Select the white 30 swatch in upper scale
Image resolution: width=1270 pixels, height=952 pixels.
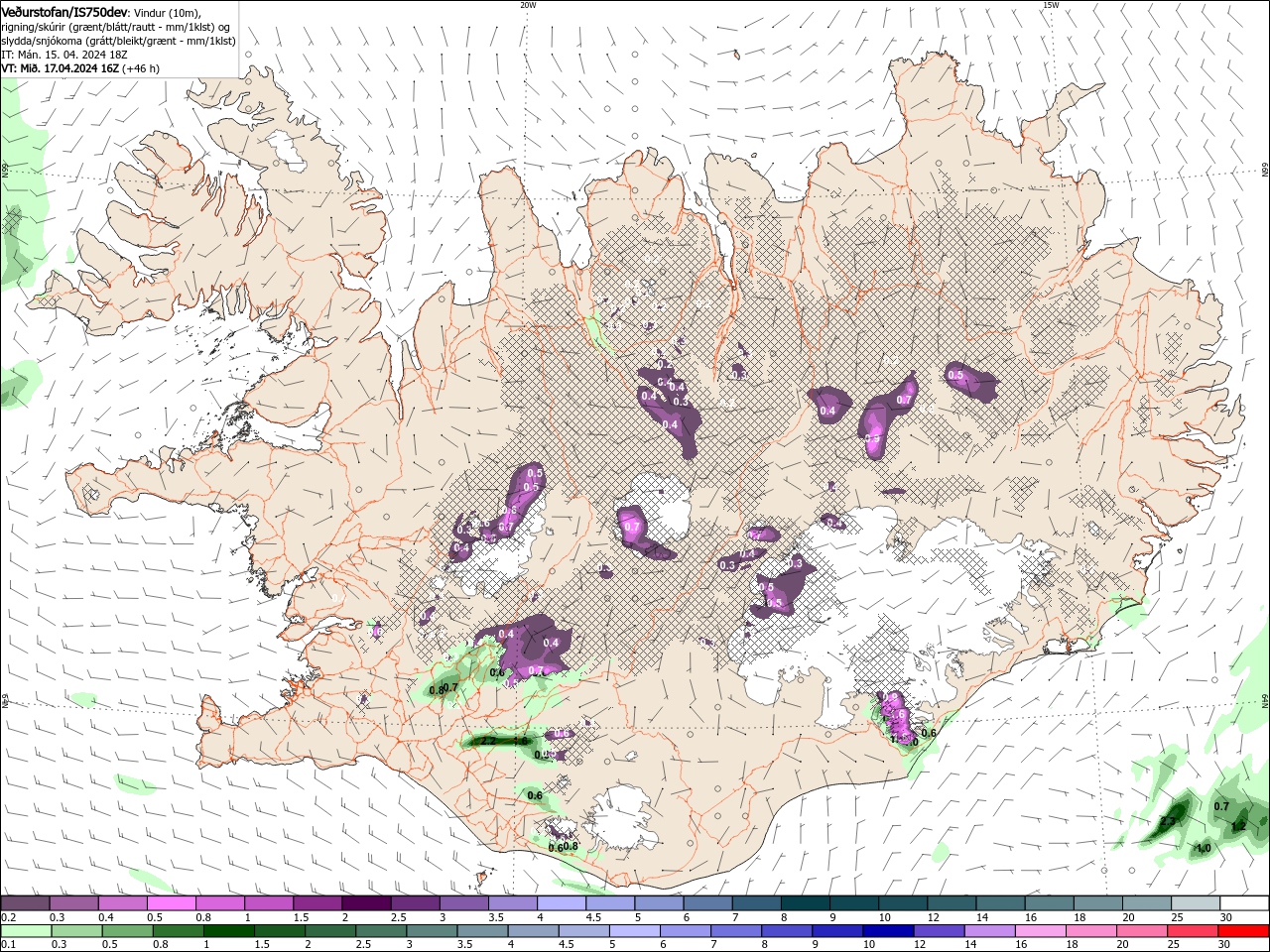tap(1244, 903)
